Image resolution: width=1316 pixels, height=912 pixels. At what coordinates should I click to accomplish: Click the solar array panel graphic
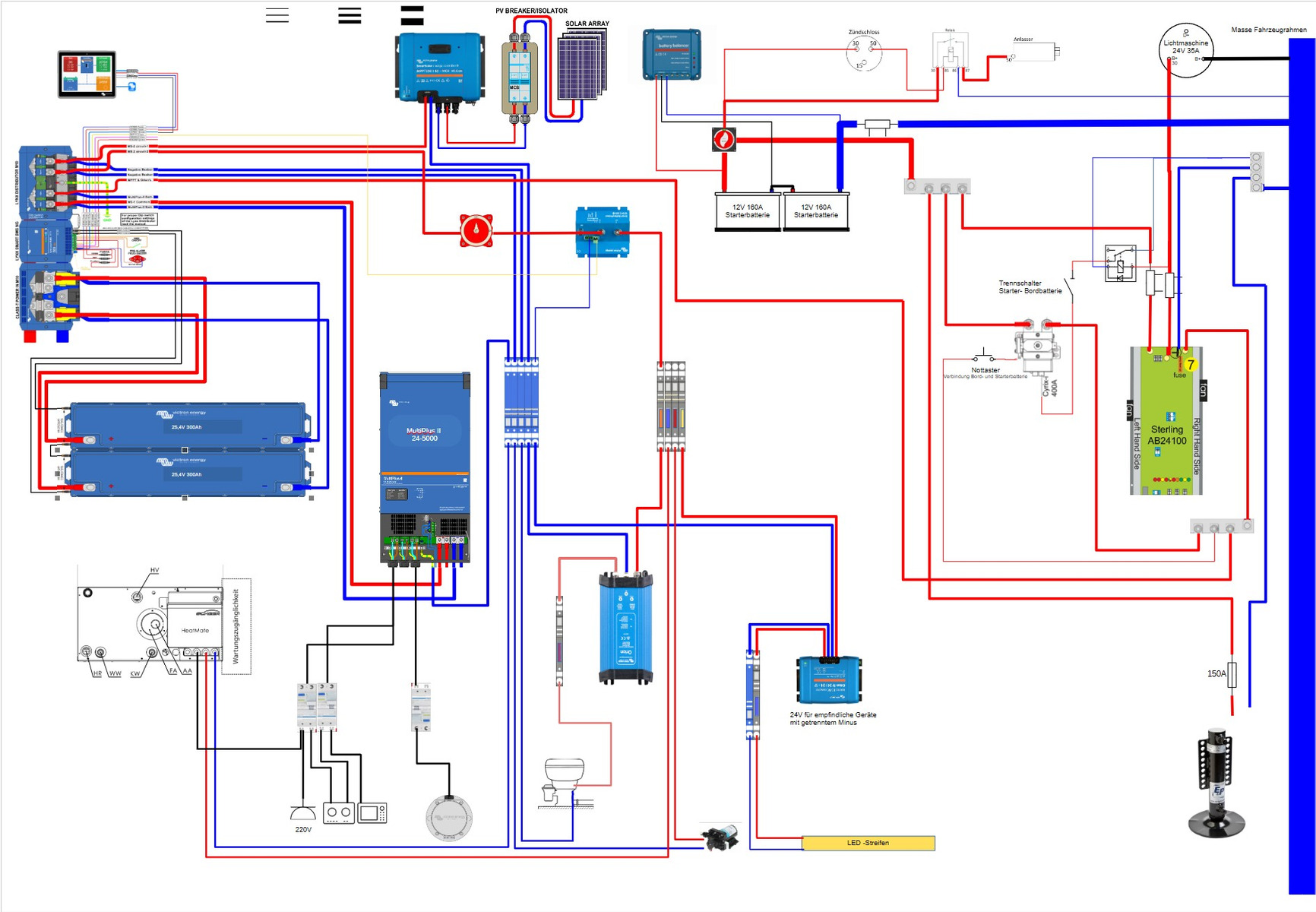[583, 67]
